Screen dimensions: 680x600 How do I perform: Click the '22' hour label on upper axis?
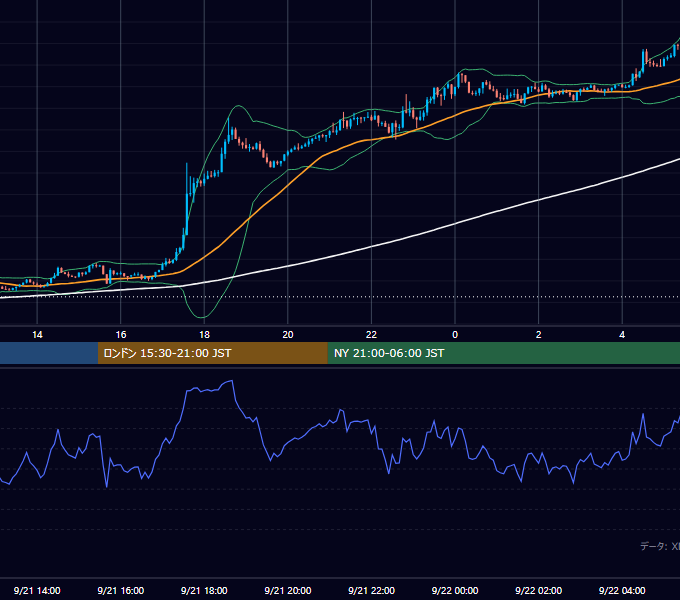(371, 335)
